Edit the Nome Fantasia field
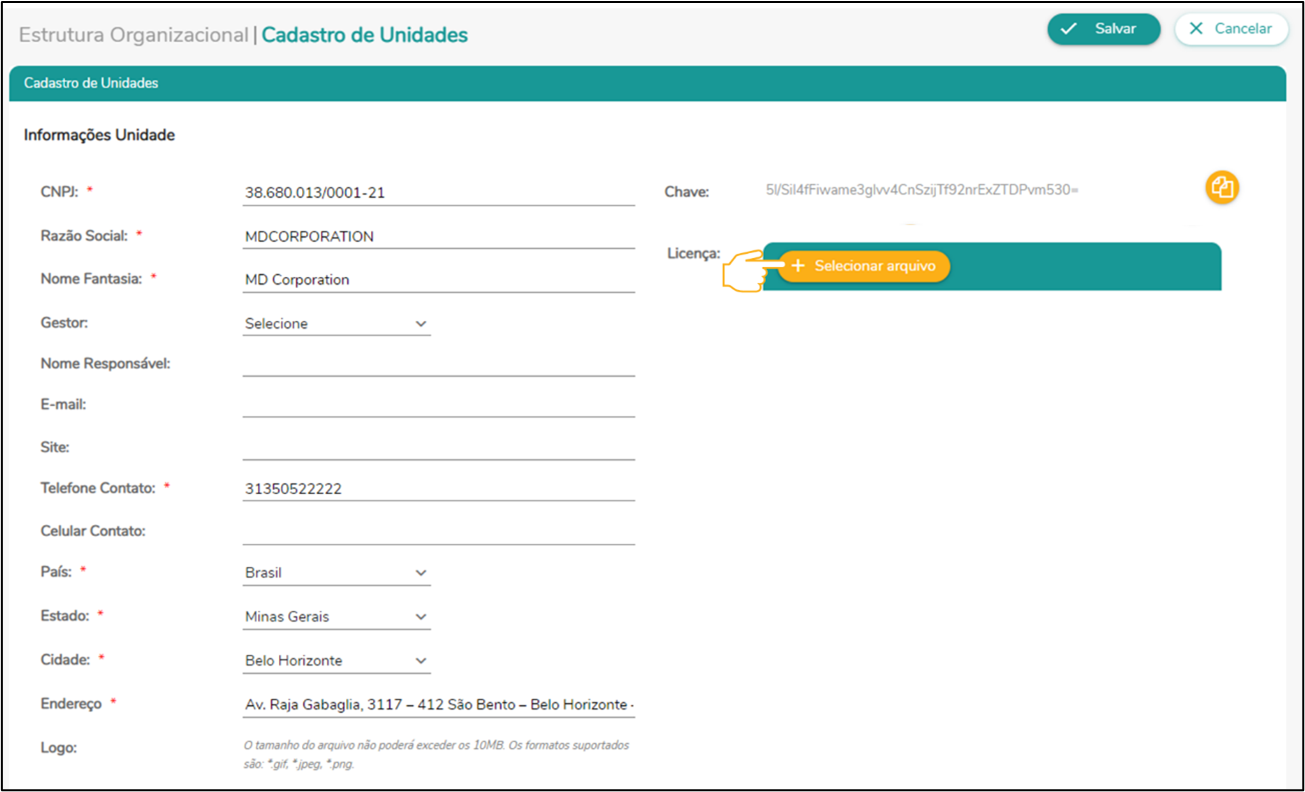 (439, 280)
